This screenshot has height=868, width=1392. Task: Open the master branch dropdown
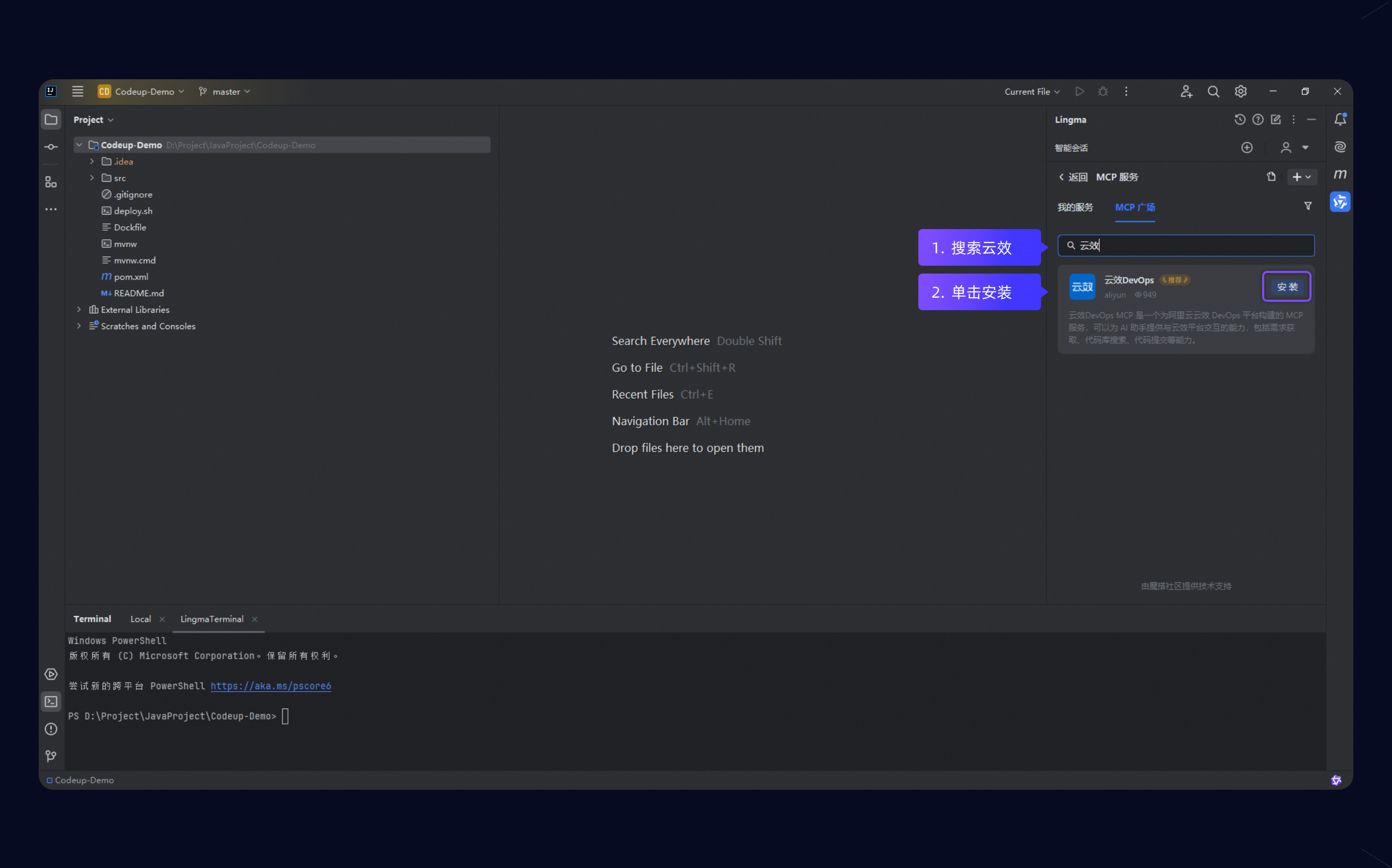point(225,92)
